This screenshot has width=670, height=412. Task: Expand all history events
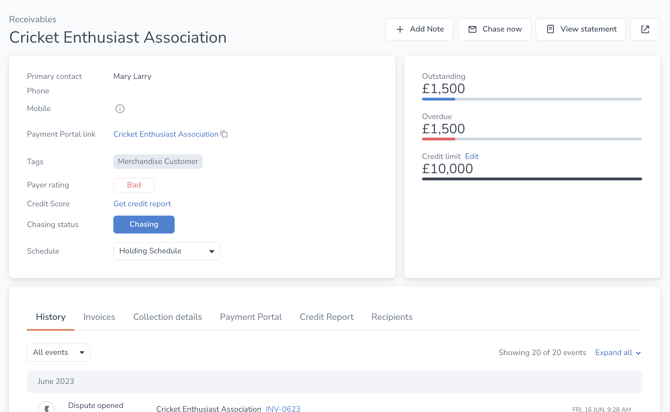(617, 353)
